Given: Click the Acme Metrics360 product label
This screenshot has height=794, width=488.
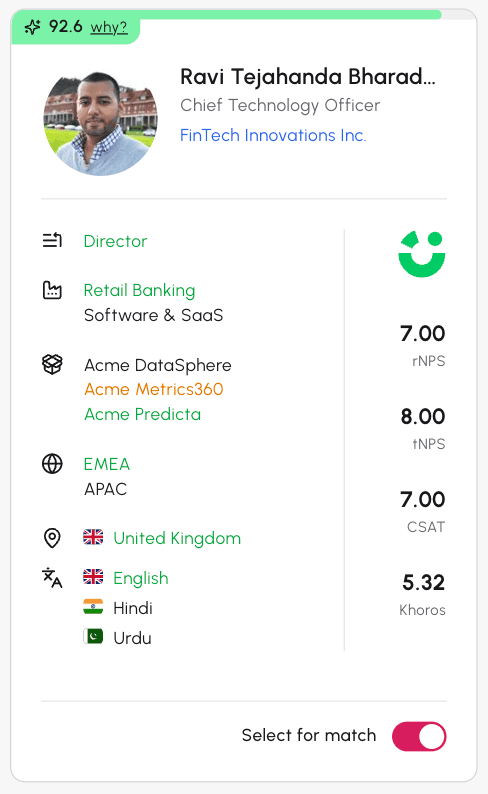Looking at the screenshot, I should [154, 389].
